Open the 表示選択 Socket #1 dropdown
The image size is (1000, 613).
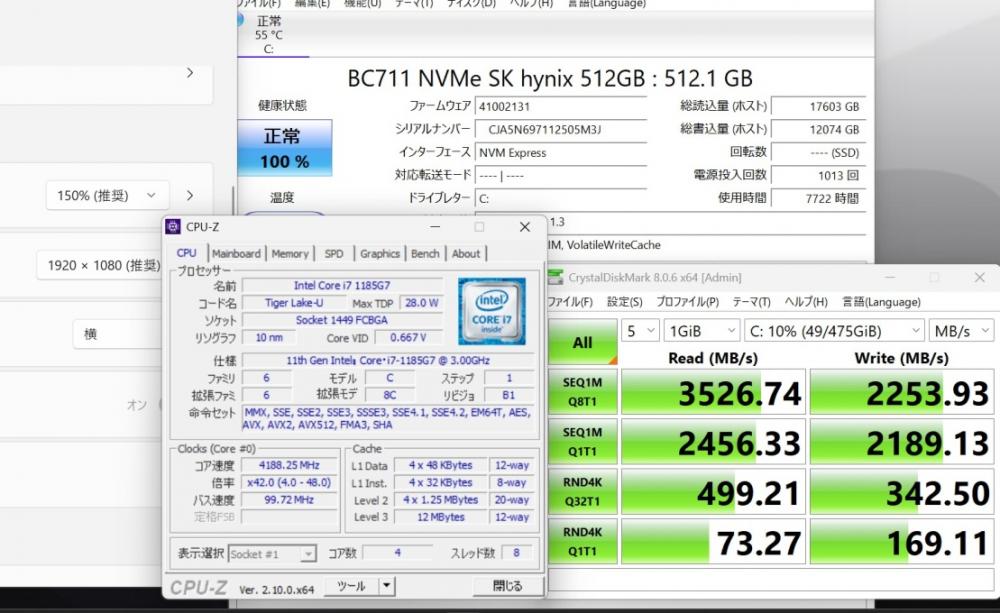tap(272, 554)
